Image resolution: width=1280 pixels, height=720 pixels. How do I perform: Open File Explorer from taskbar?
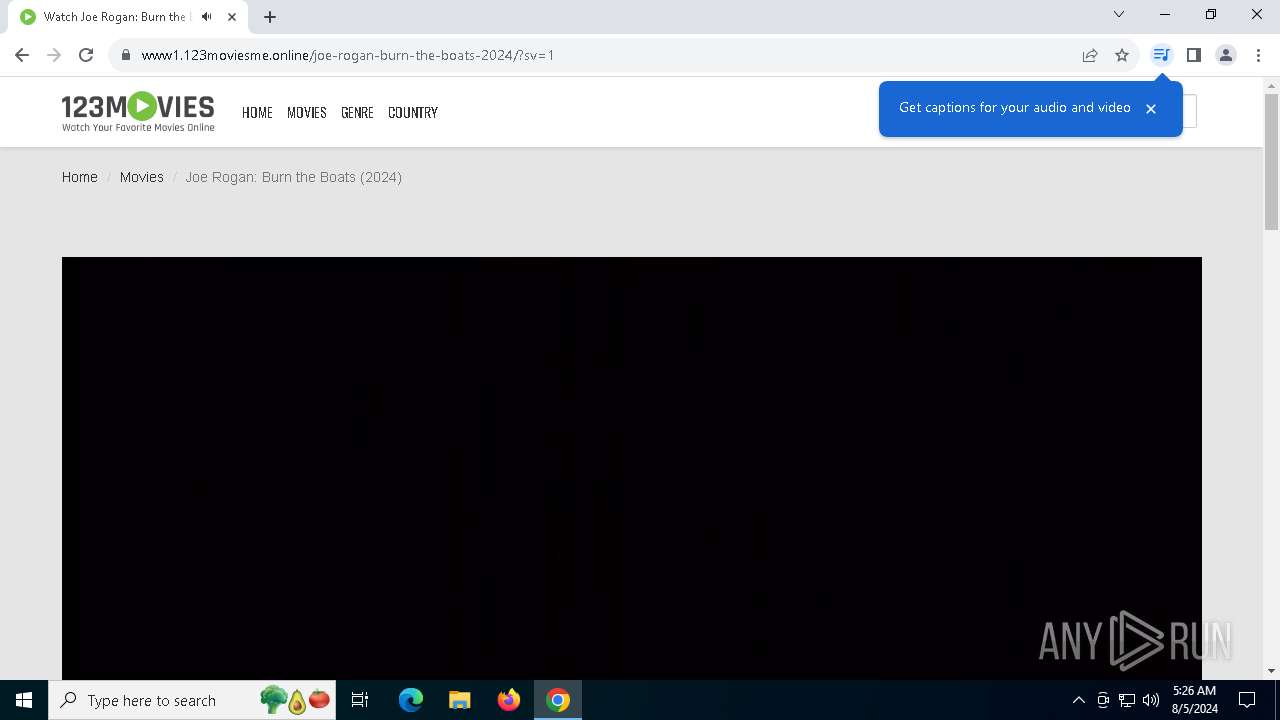(460, 700)
